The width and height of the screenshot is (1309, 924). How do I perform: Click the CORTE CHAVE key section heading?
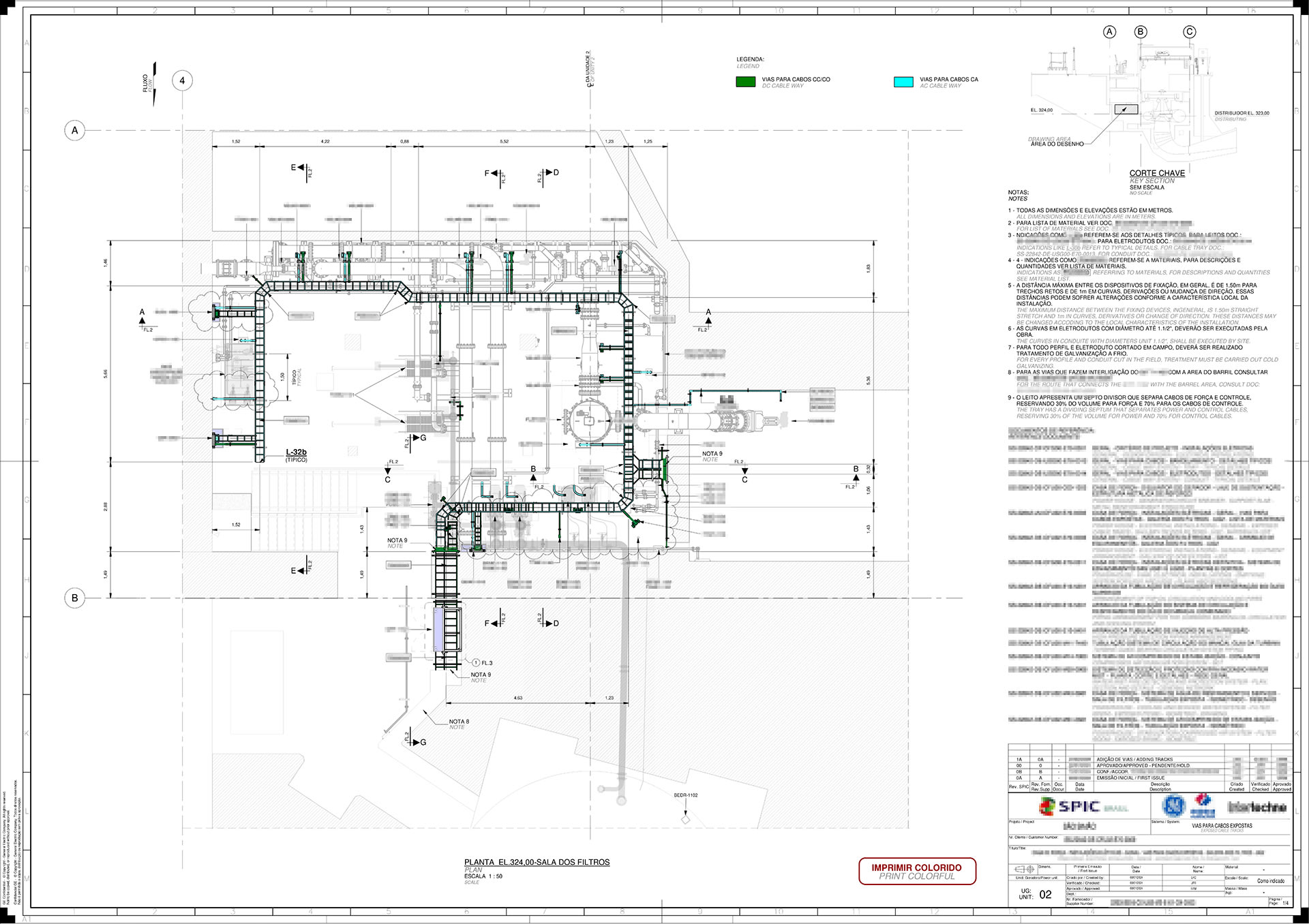[1159, 172]
